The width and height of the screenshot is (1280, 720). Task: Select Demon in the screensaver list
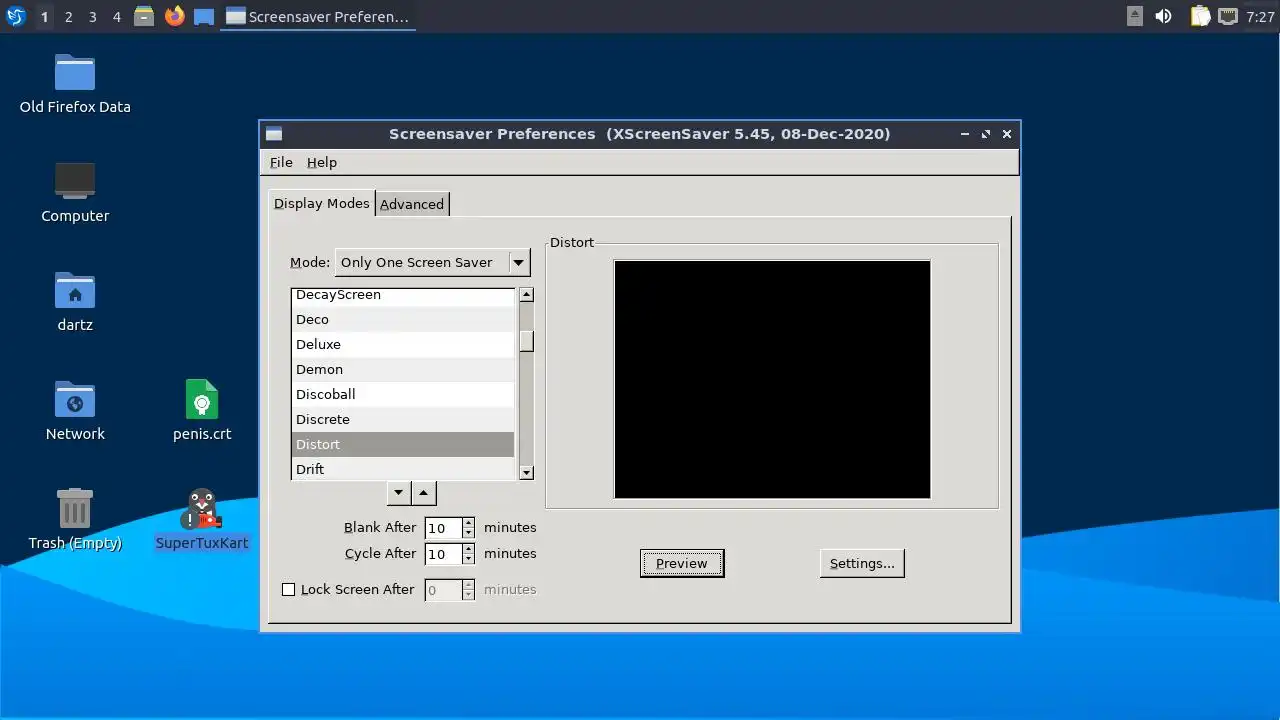pos(403,369)
